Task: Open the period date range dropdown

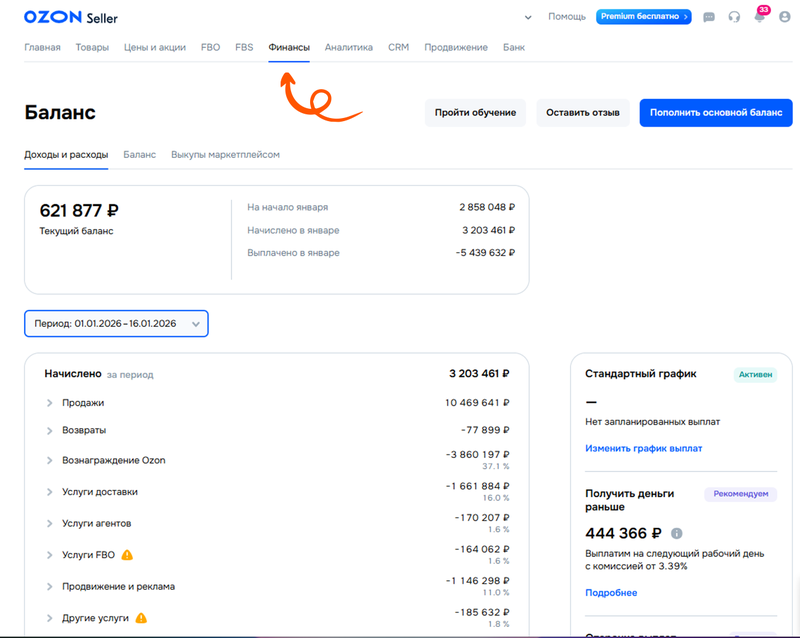Action: click(x=116, y=323)
